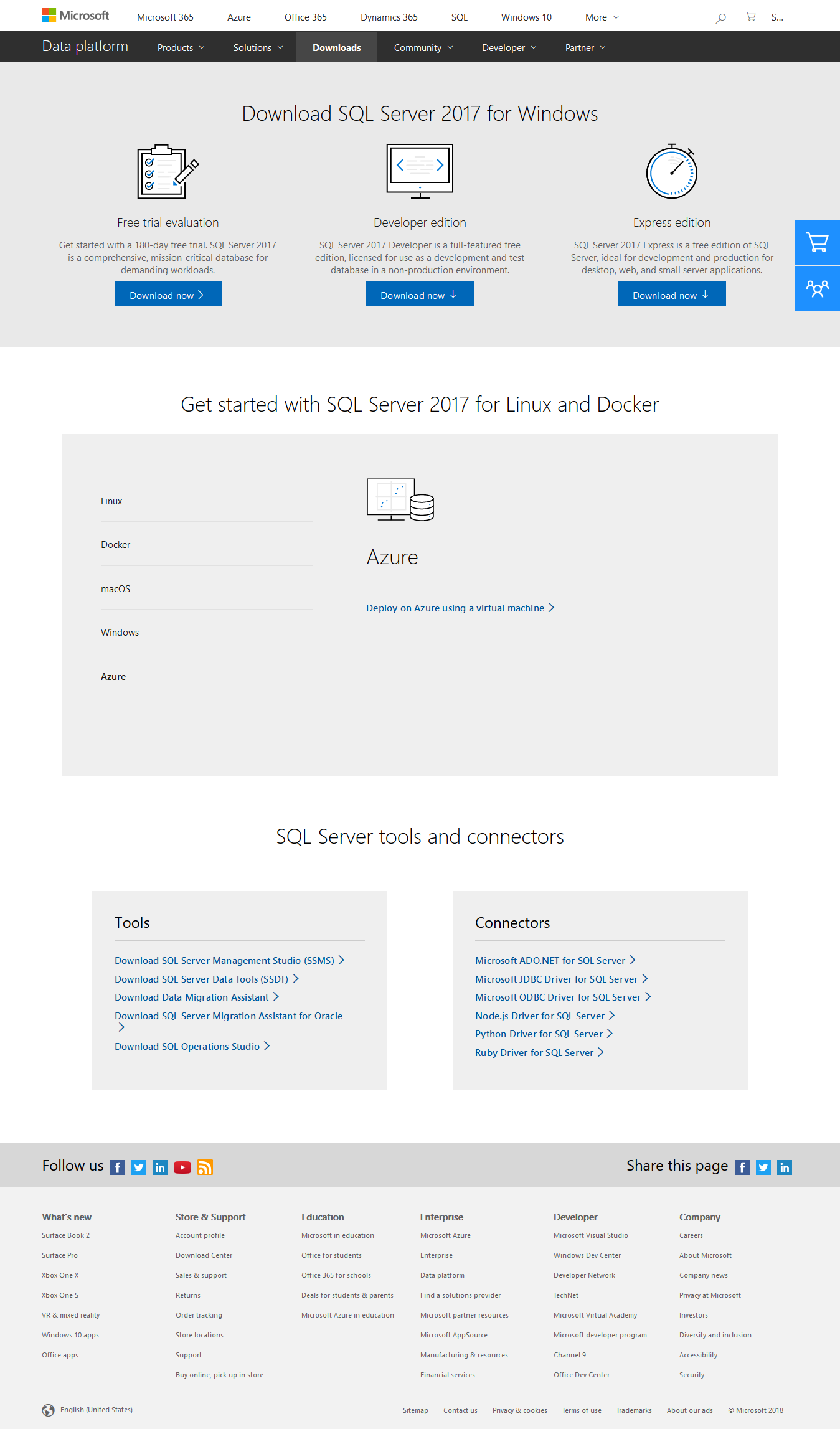Share this page on Facebook
Screen dimensions: 840x1429
click(x=742, y=1167)
